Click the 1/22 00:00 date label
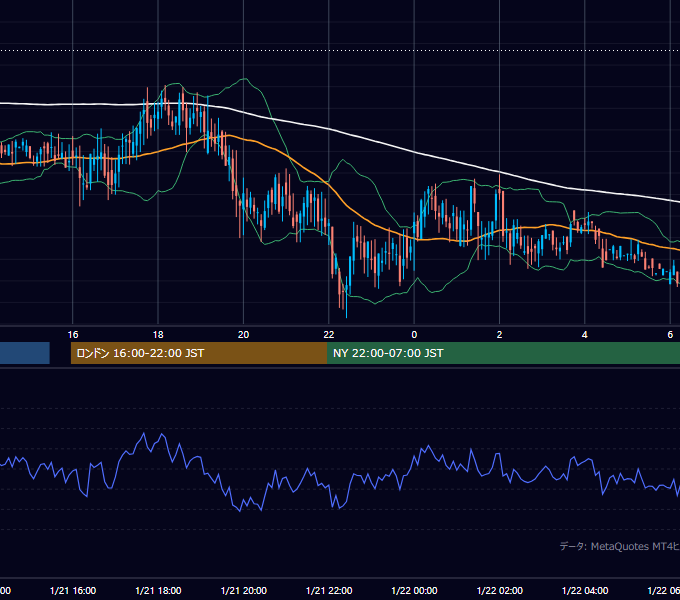This screenshot has height=600, width=680. click(414, 590)
